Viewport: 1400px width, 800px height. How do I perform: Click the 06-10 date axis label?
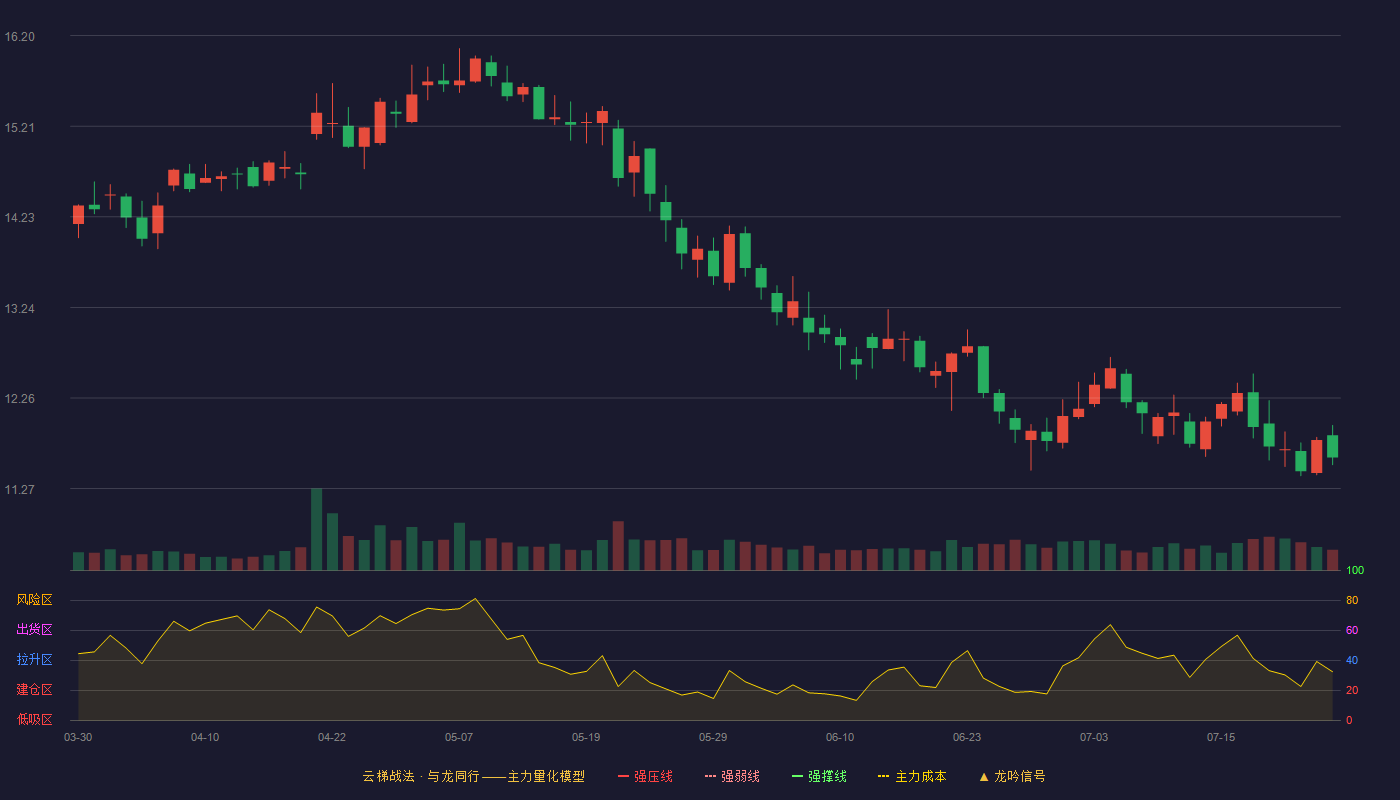point(840,737)
